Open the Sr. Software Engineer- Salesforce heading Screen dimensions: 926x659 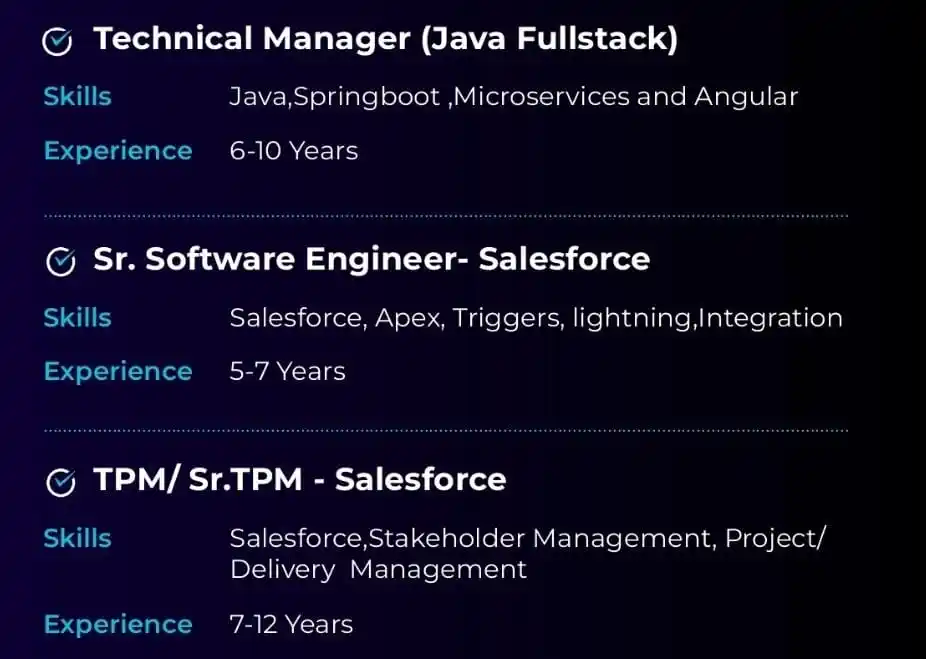(x=371, y=260)
